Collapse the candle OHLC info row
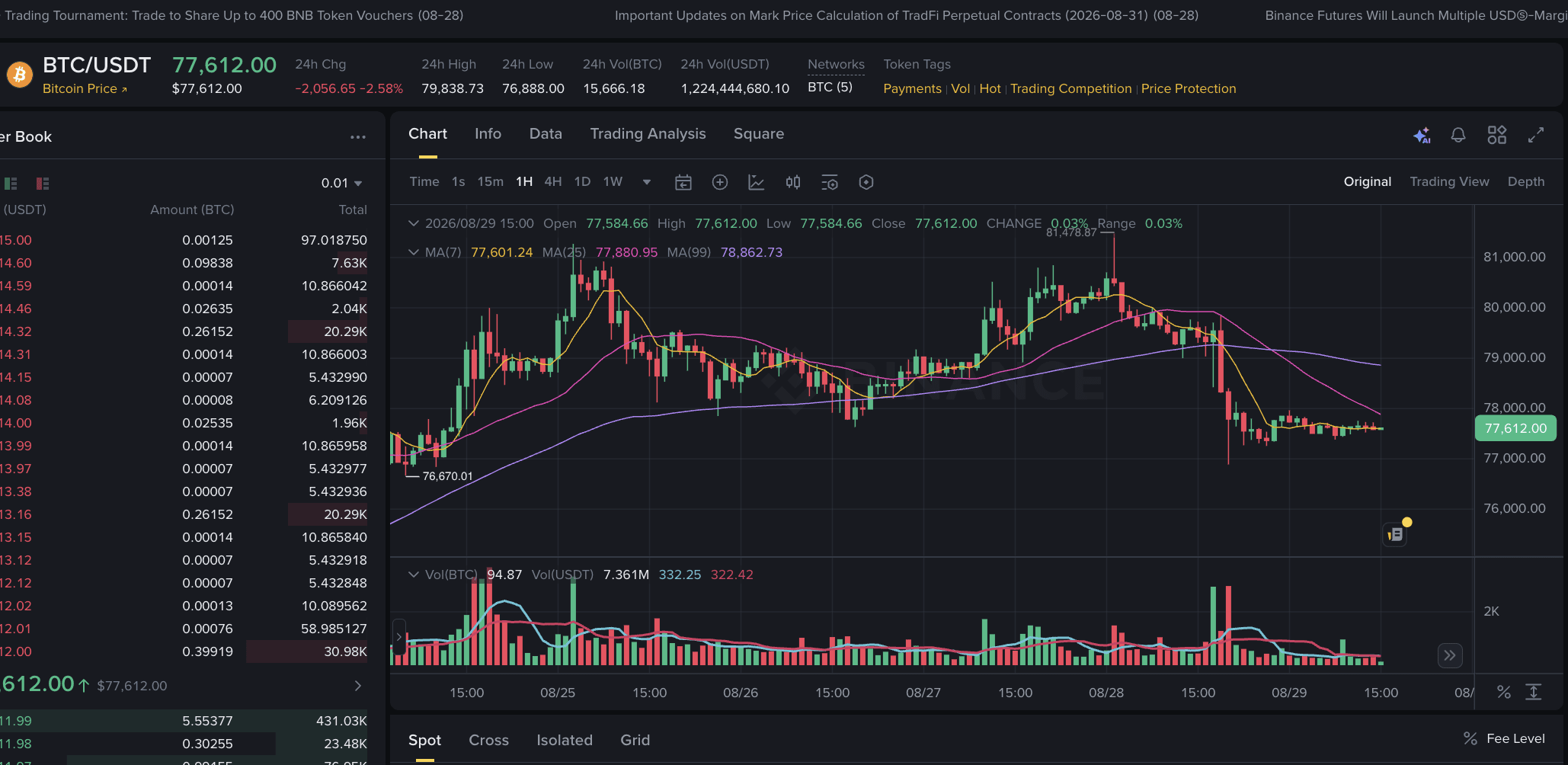Screen dimensions: 1568x765 413,223
